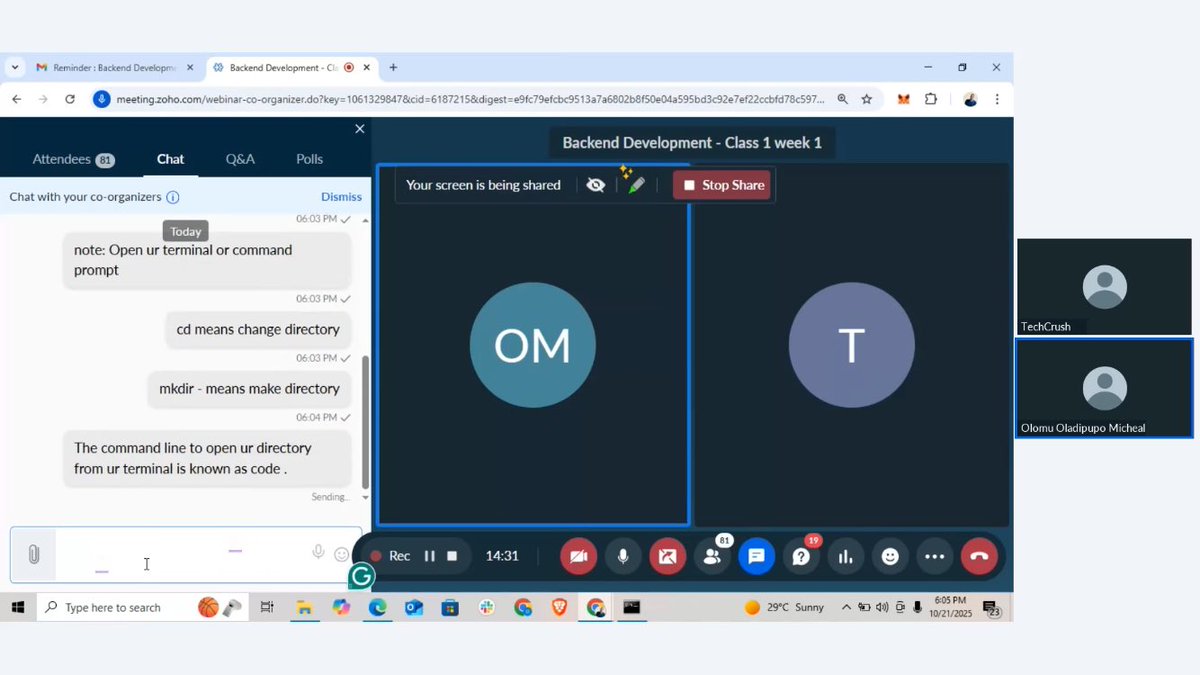Click info icon beside co-organizers text
This screenshot has width=1200, height=675.
pyautogui.click(x=173, y=197)
